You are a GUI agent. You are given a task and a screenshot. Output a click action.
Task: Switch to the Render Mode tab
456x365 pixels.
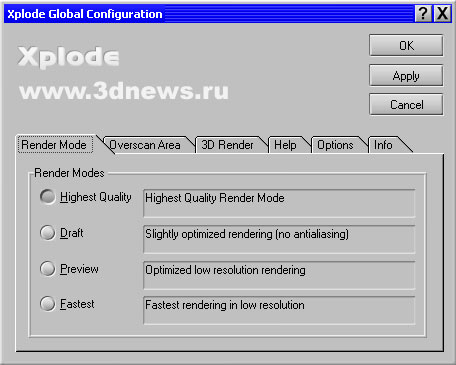coord(54,145)
